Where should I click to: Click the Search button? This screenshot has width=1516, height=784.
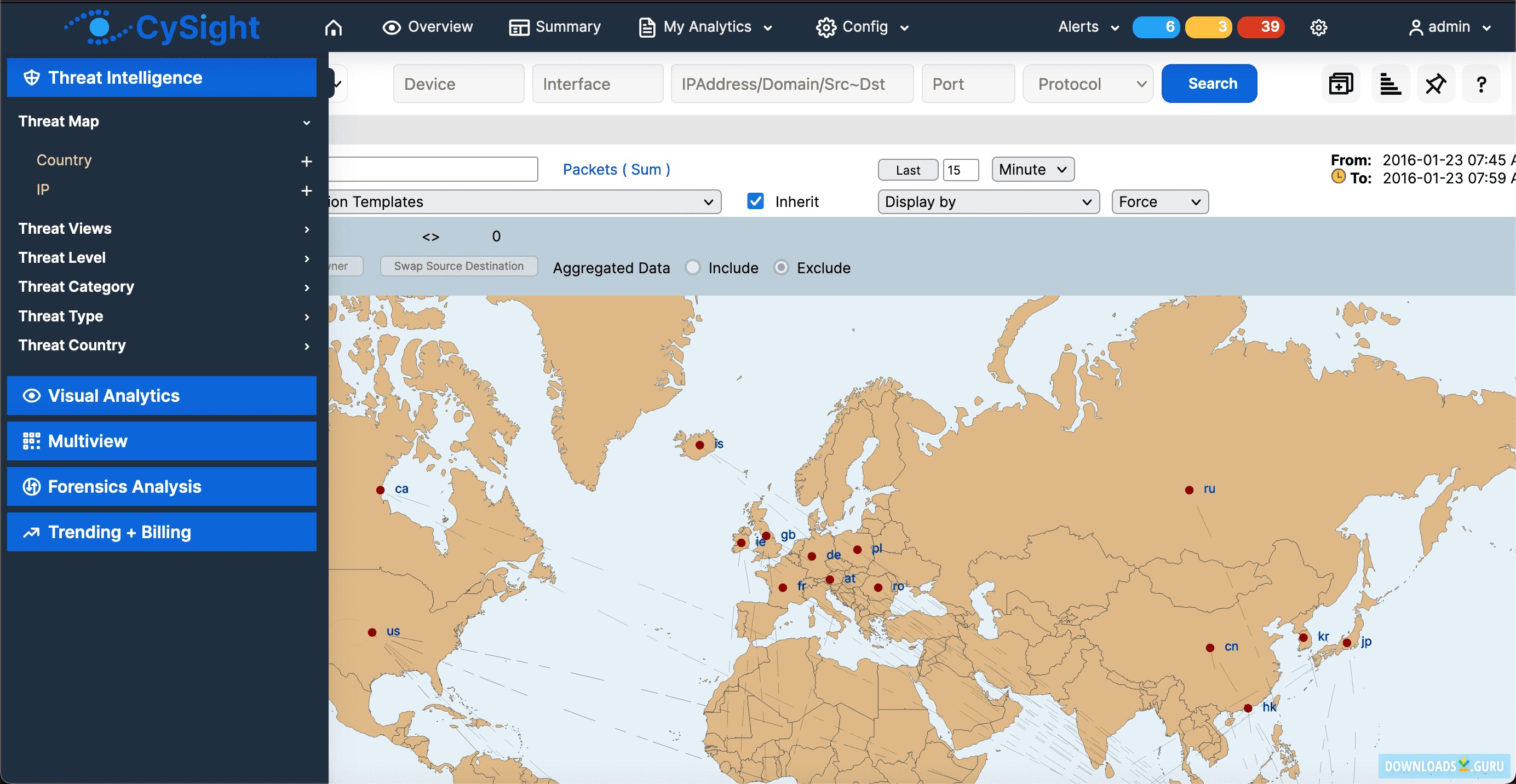coord(1209,84)
